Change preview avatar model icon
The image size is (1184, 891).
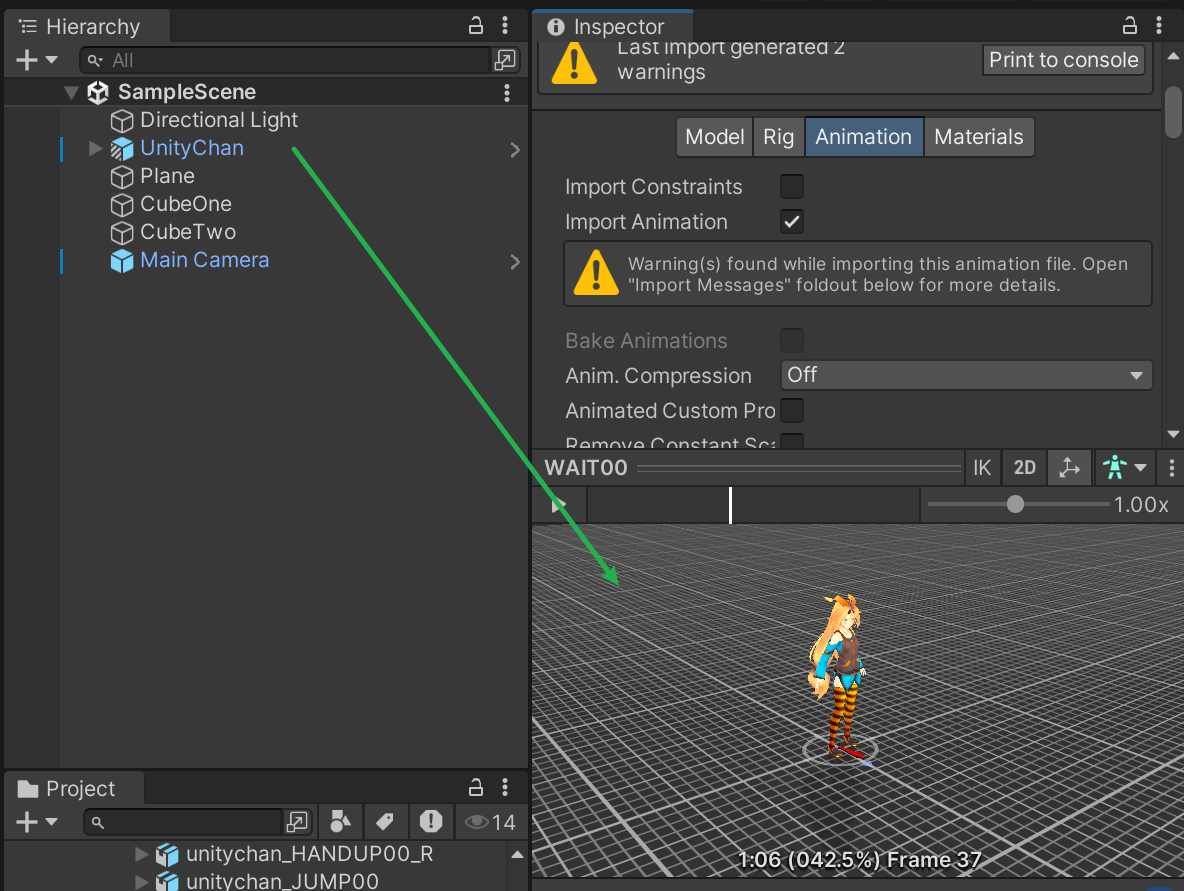[1115, 468]
